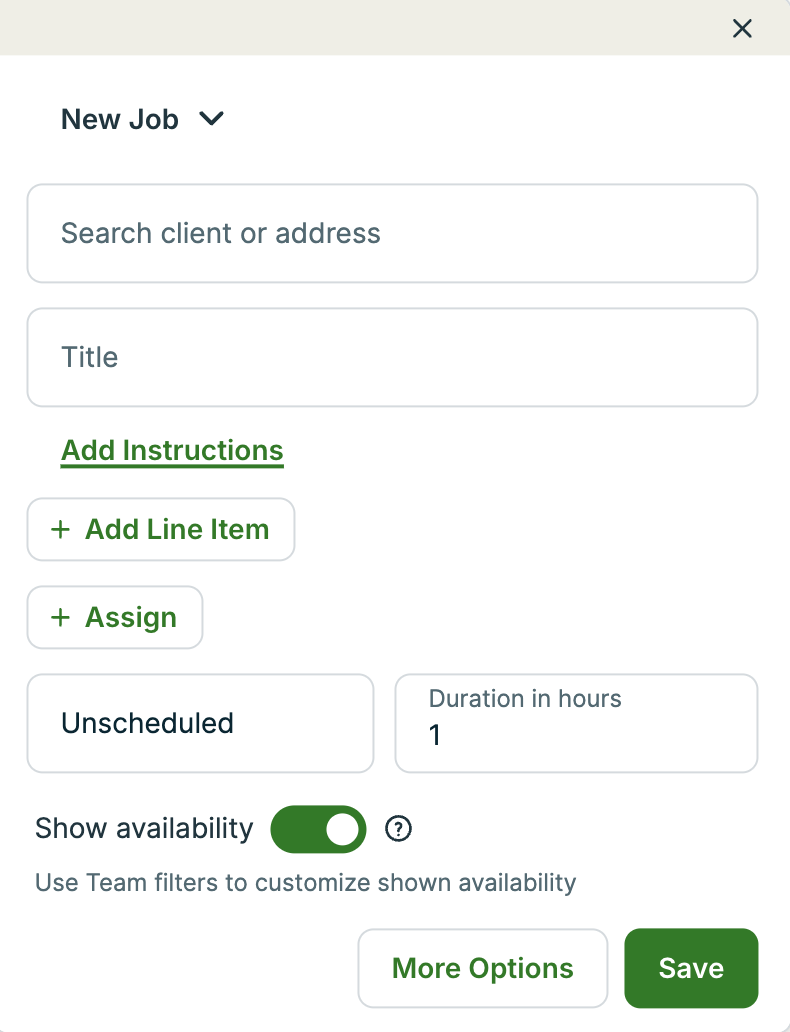Click the Team filters hint text
This screenshot has height=1032, width=790.
[305, 883]
